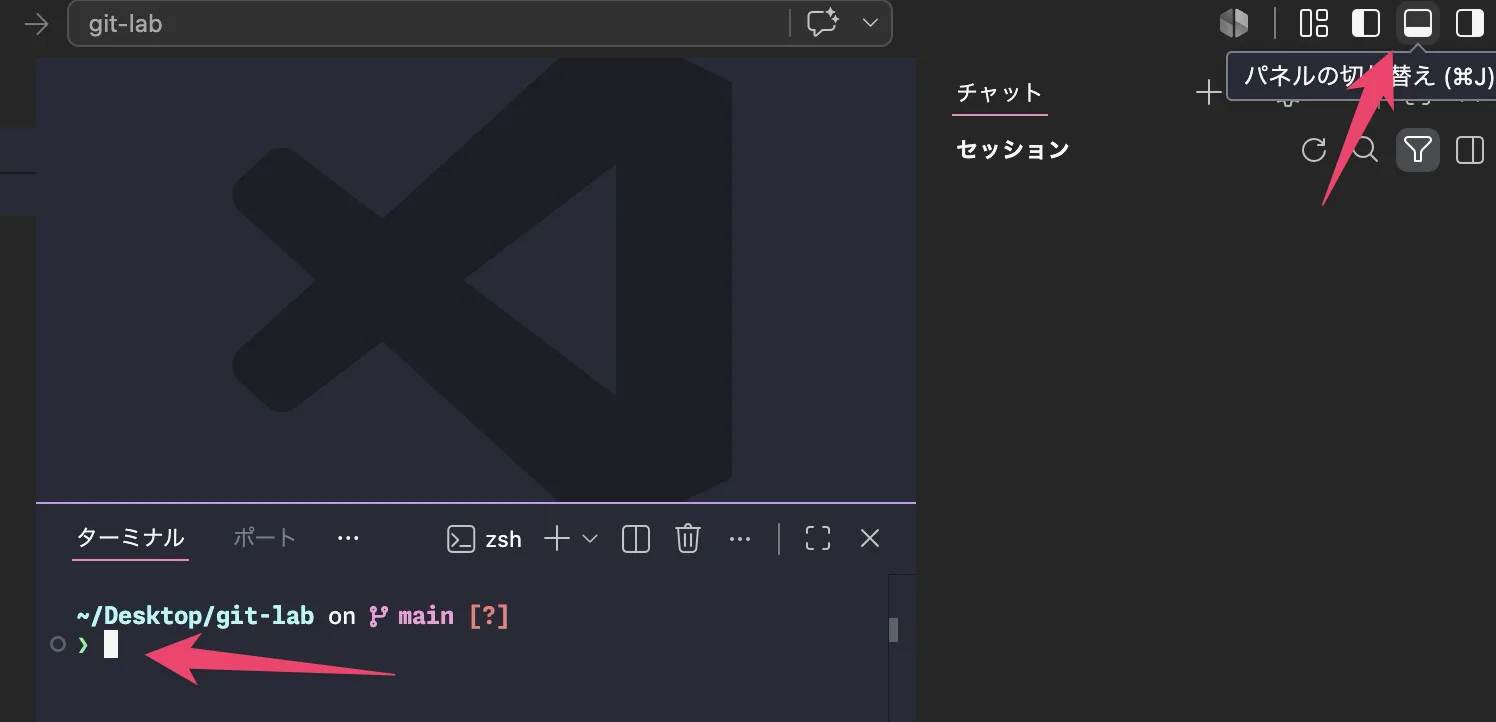Maximize the panel size
This screenshot has width=1496, height=722.
(x=818, y=539)
